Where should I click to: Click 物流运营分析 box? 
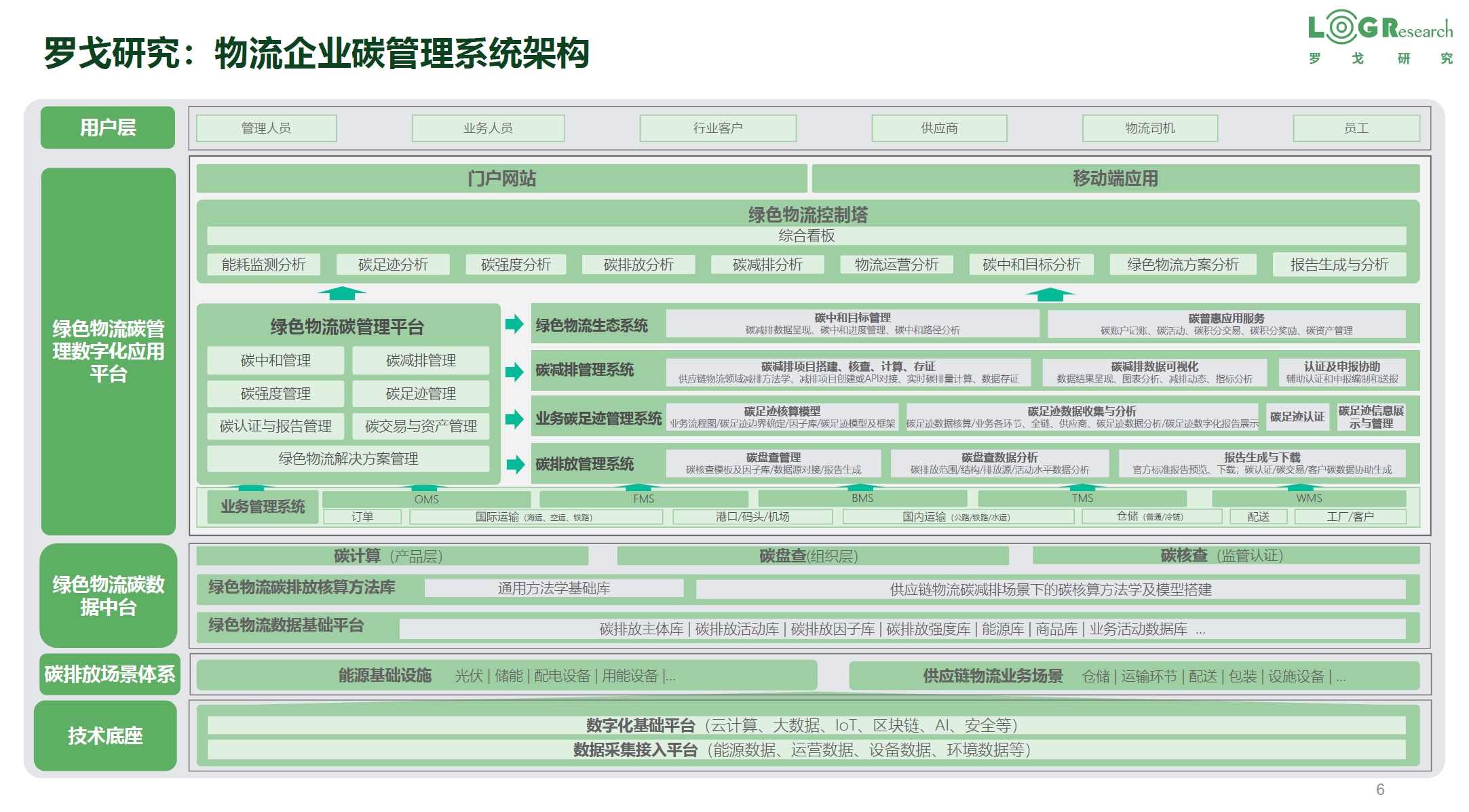click(896, 265)
